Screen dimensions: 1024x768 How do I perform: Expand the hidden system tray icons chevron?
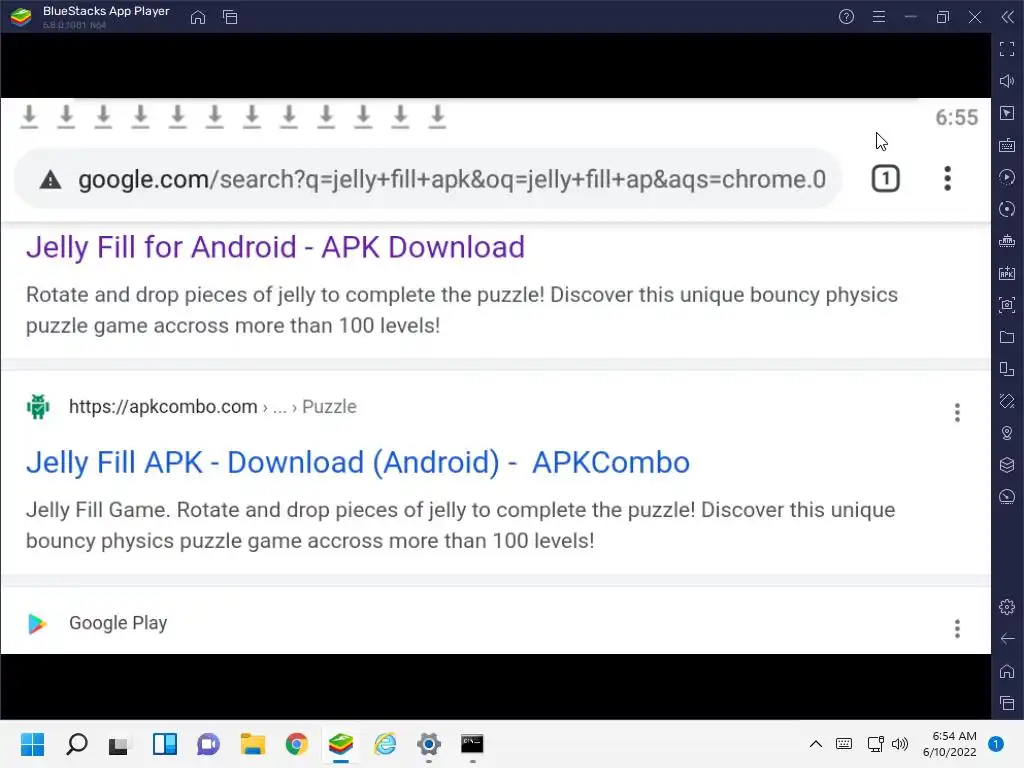pos(816,744)
